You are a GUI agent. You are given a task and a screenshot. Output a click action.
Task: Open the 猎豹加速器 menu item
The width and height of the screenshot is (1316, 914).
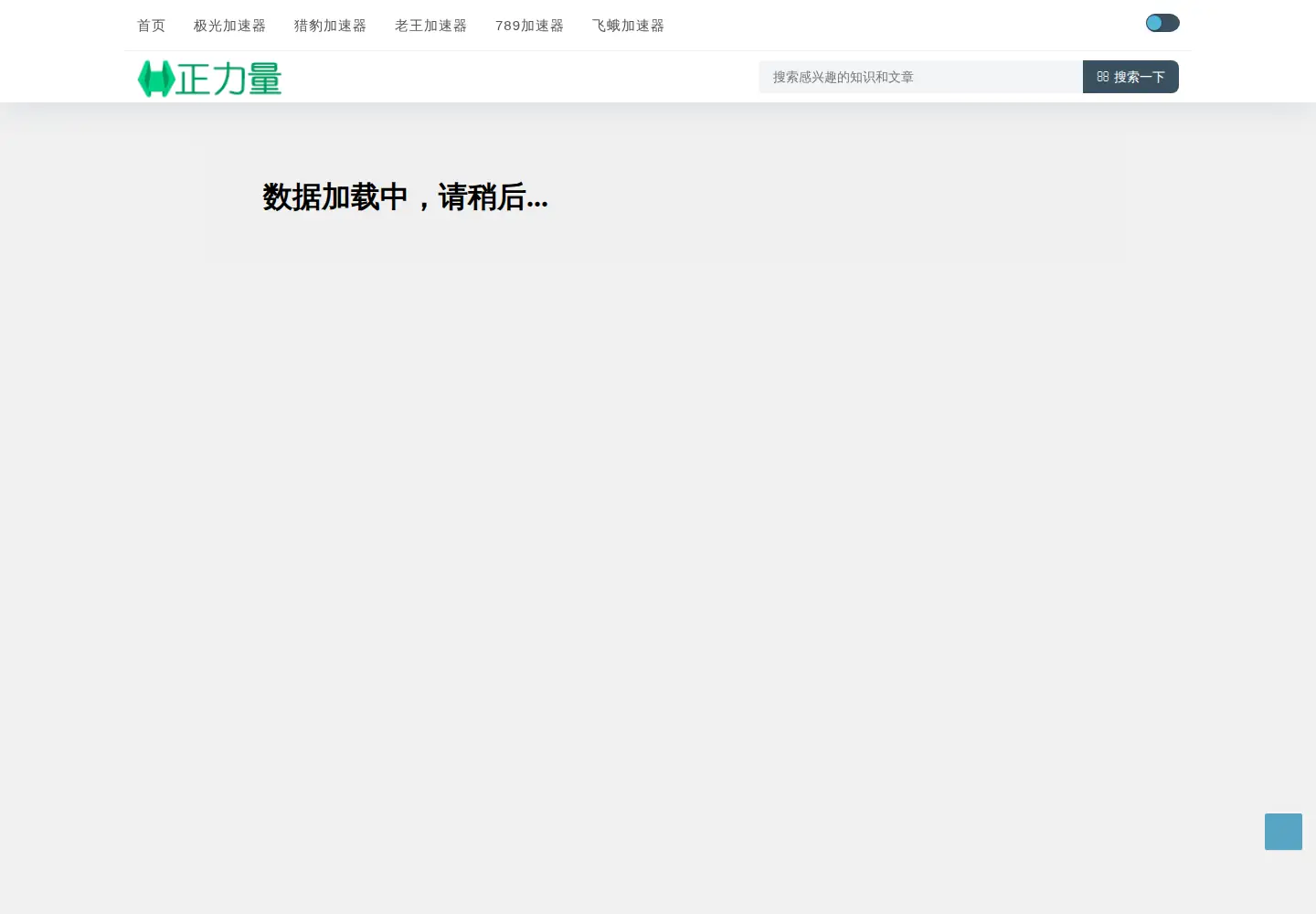330,26
